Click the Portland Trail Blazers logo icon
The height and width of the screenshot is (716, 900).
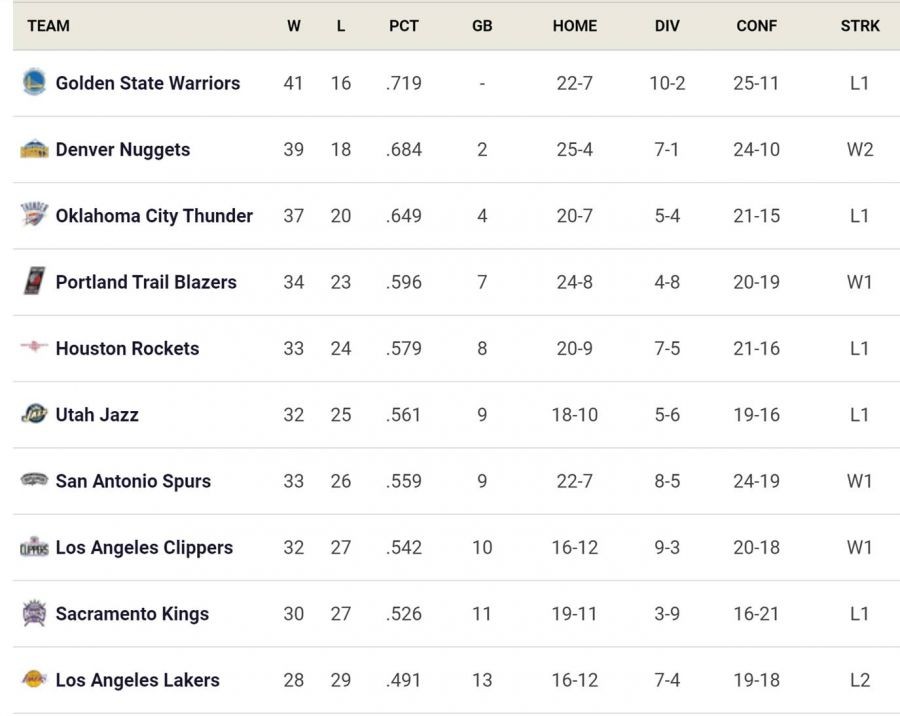[34, 282]
